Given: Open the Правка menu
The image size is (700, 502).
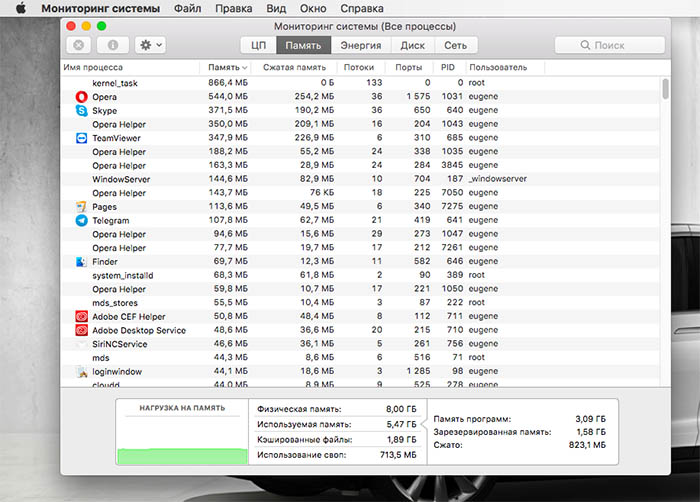Looking at the screenshot, I should pyautogui.click(x=233, y=8).
